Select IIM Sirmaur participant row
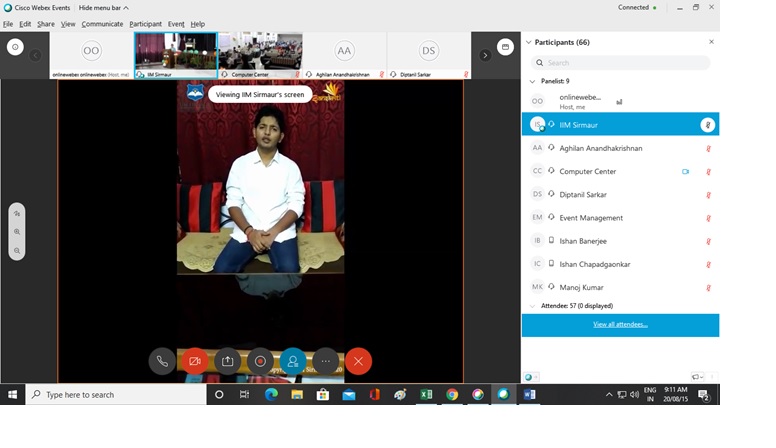 point(621,124)
